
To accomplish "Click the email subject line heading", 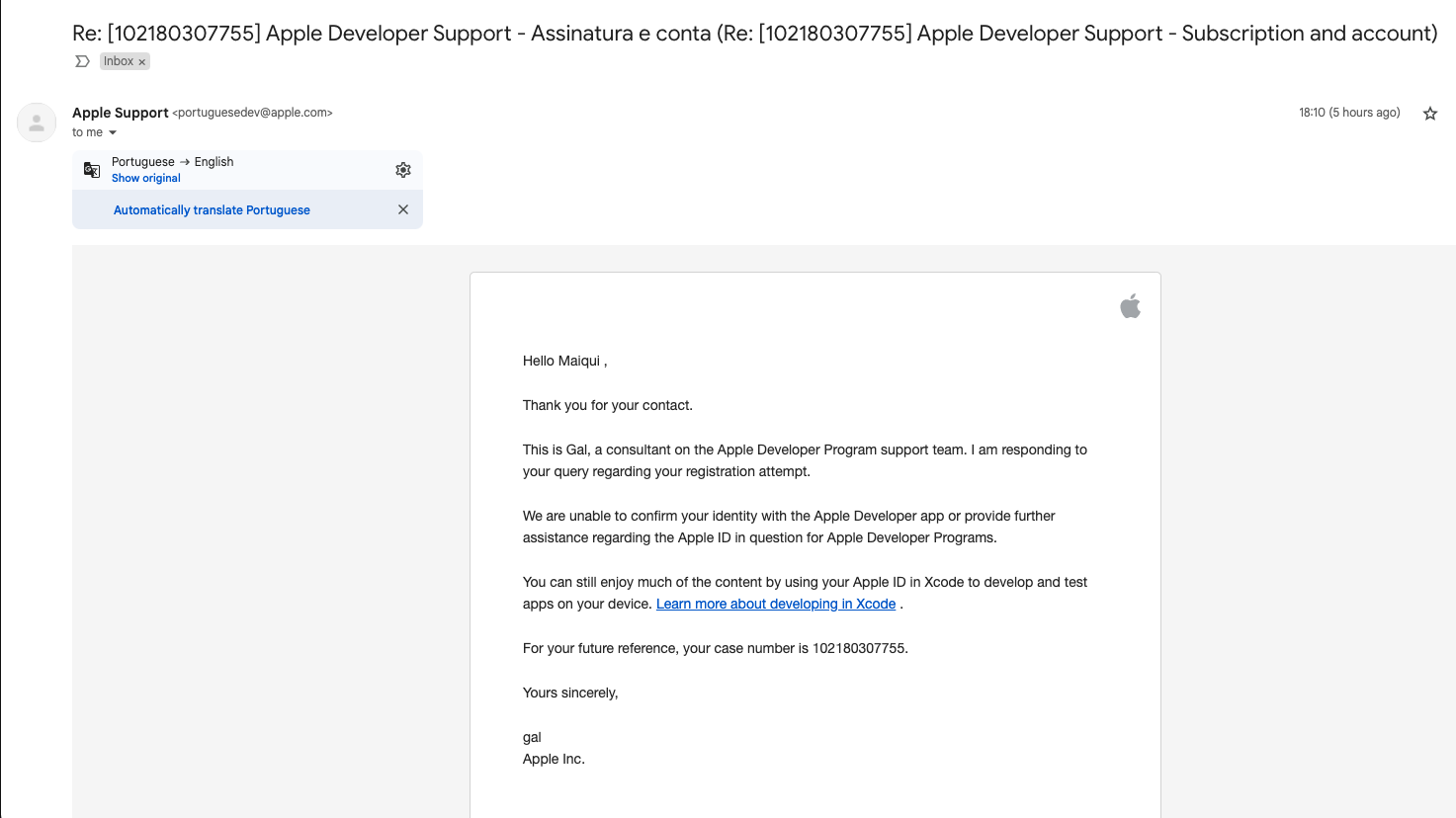I will pyautogui.click(x=755, y=34).
